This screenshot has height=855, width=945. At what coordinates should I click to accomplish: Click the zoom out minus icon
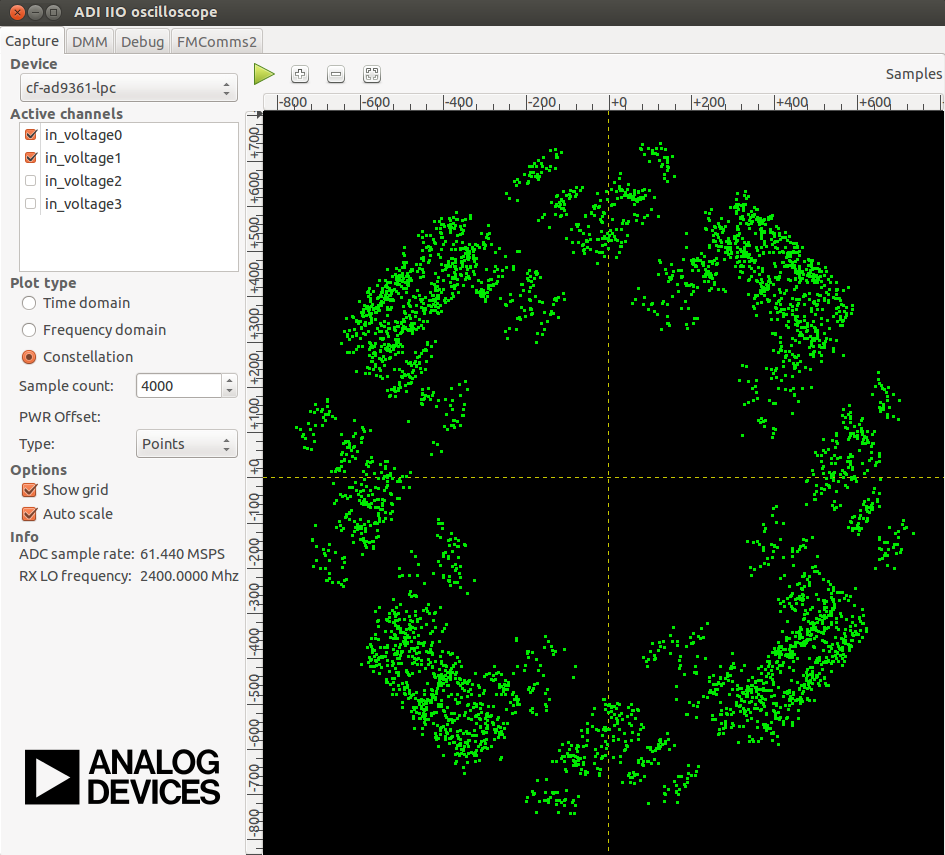(x=336, y=74)
